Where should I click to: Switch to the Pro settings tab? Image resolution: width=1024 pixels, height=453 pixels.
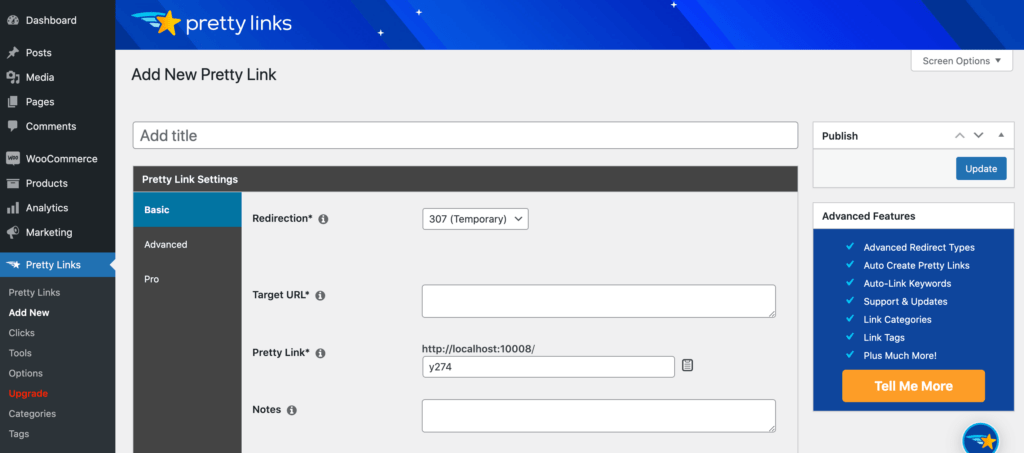(x=187, y=279)
